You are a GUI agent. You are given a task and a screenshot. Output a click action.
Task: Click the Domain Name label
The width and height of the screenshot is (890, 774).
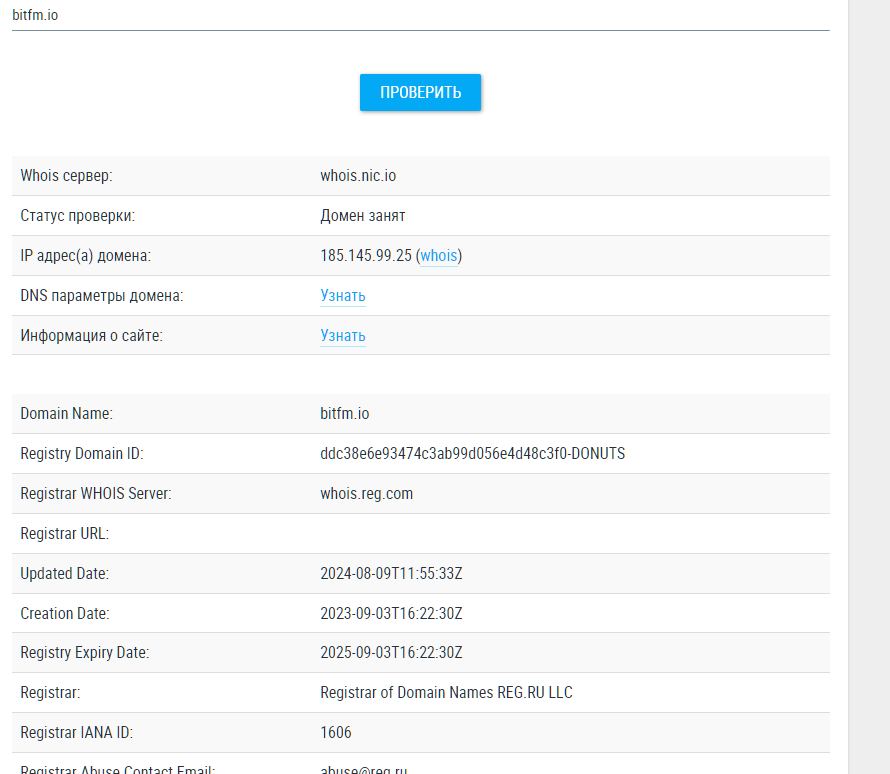66,413
